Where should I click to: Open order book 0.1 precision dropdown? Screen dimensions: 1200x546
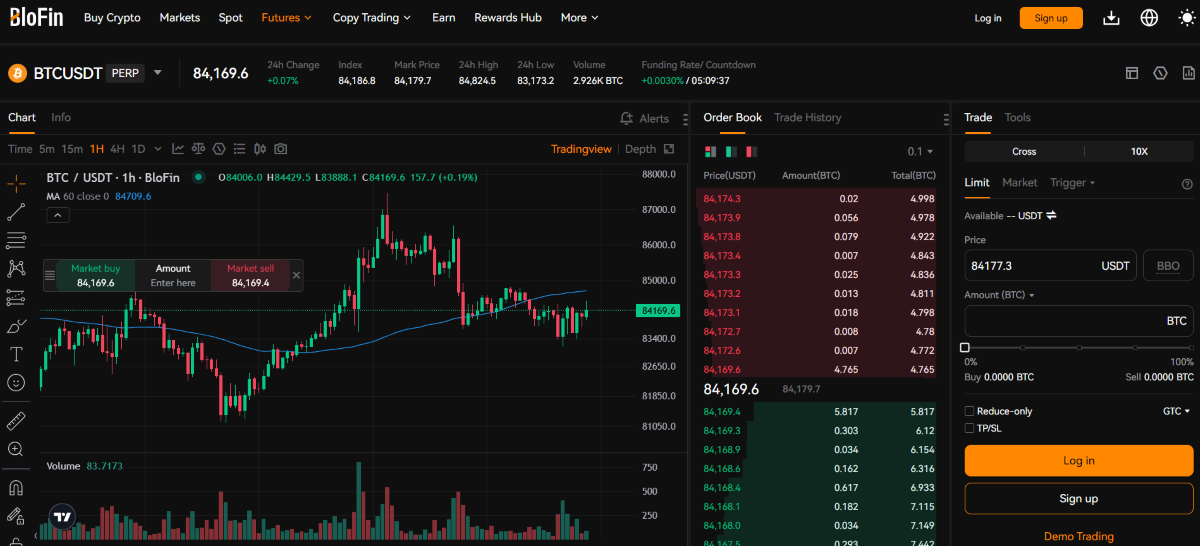coord(920,152)
